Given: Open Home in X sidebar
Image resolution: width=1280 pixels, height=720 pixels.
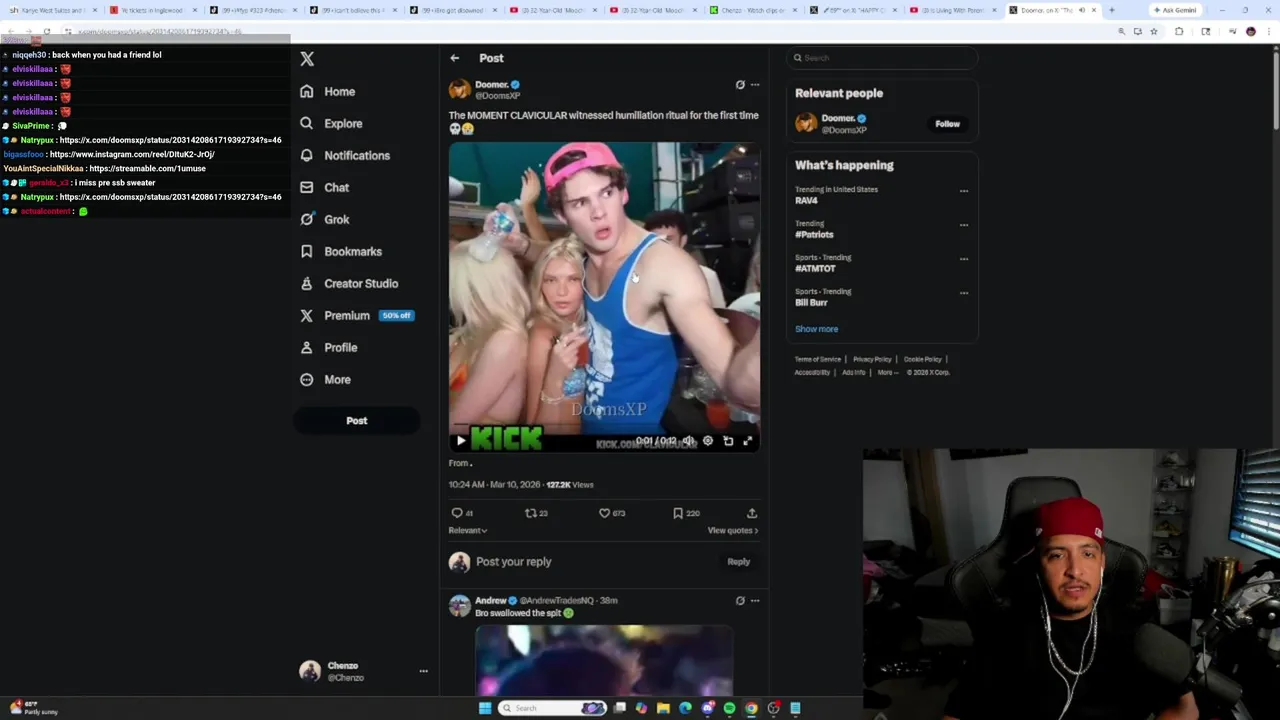Looking at the screenshot, I should [328, 91].
